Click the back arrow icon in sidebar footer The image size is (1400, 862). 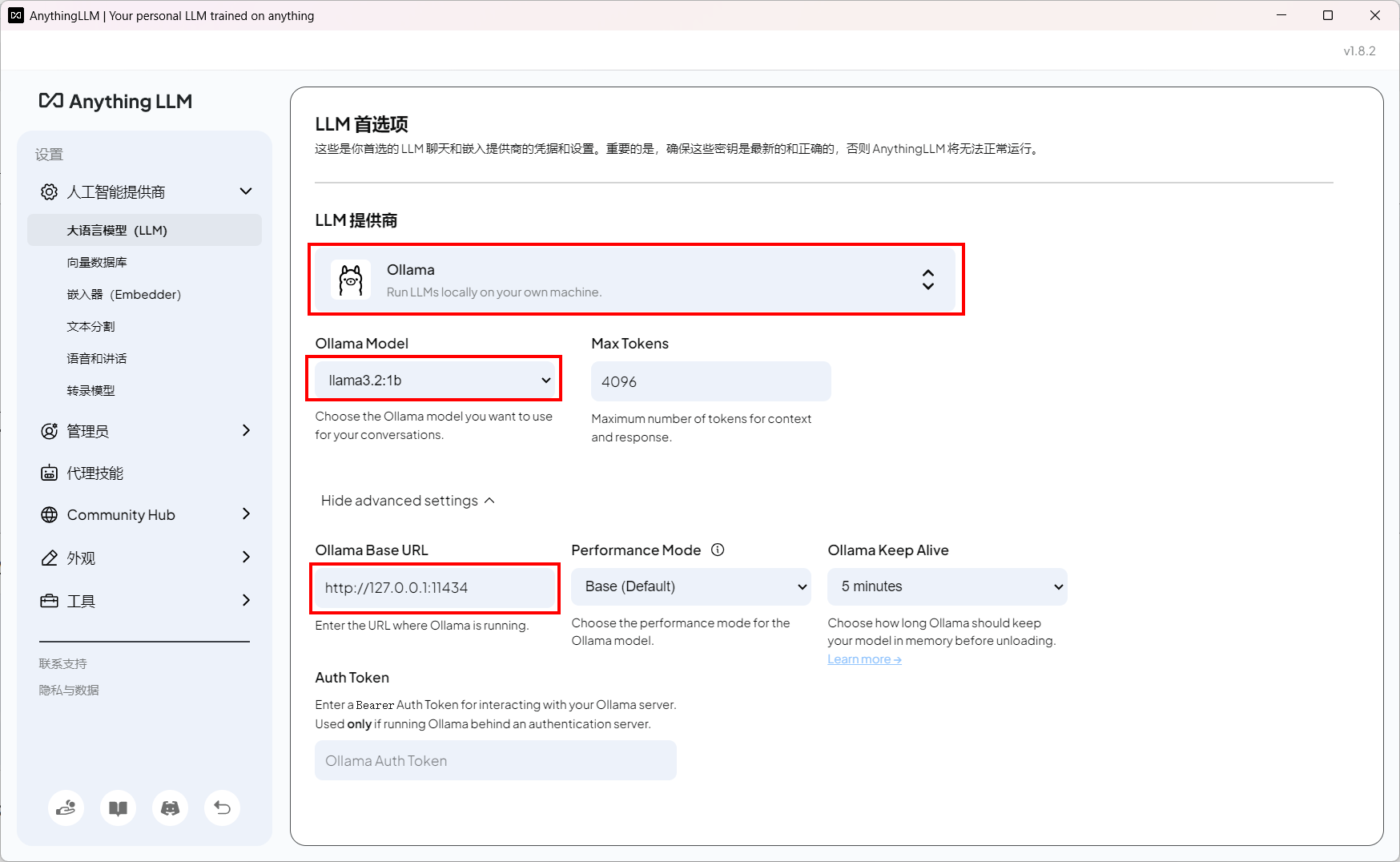(x=222, y=808)
